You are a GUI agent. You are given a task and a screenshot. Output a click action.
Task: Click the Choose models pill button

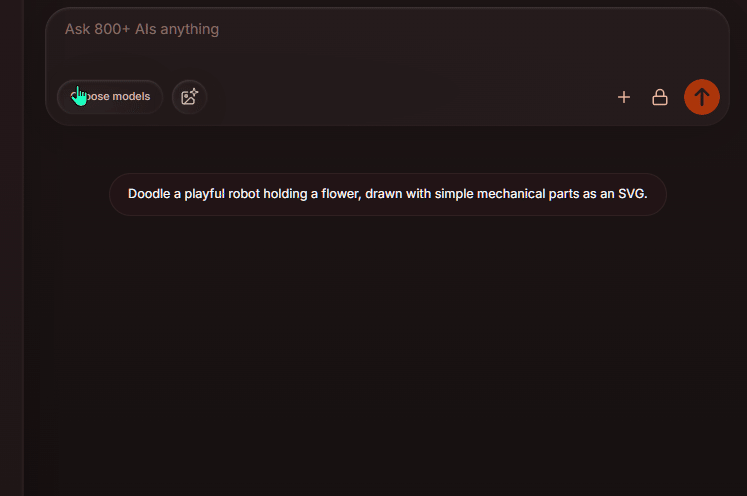[110, 97]
